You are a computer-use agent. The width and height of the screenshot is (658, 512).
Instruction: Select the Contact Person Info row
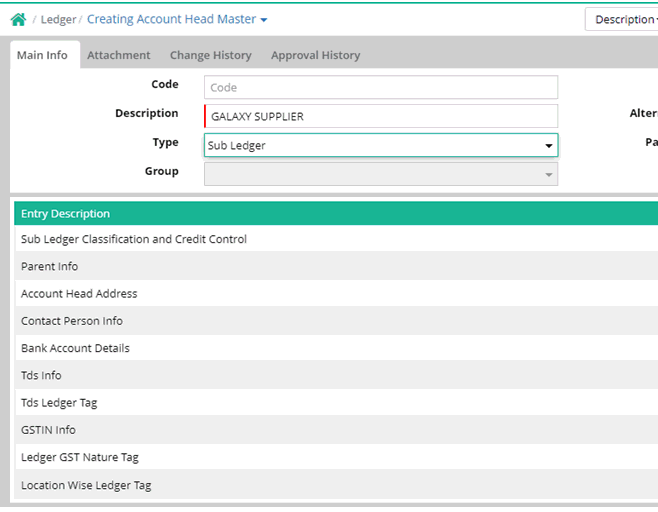point(72,321)
